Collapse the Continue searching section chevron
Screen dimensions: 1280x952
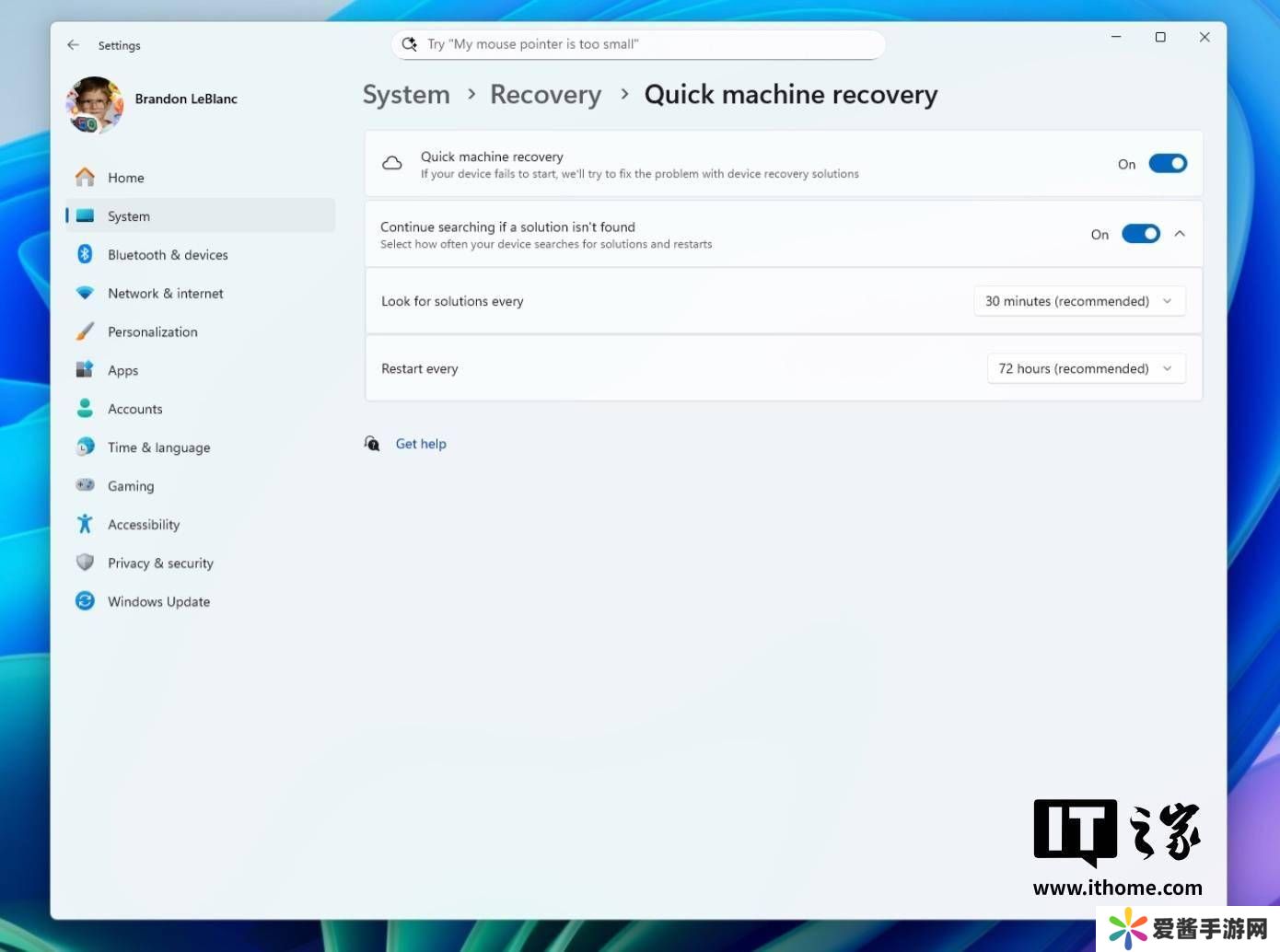(x=1180, y=234)
